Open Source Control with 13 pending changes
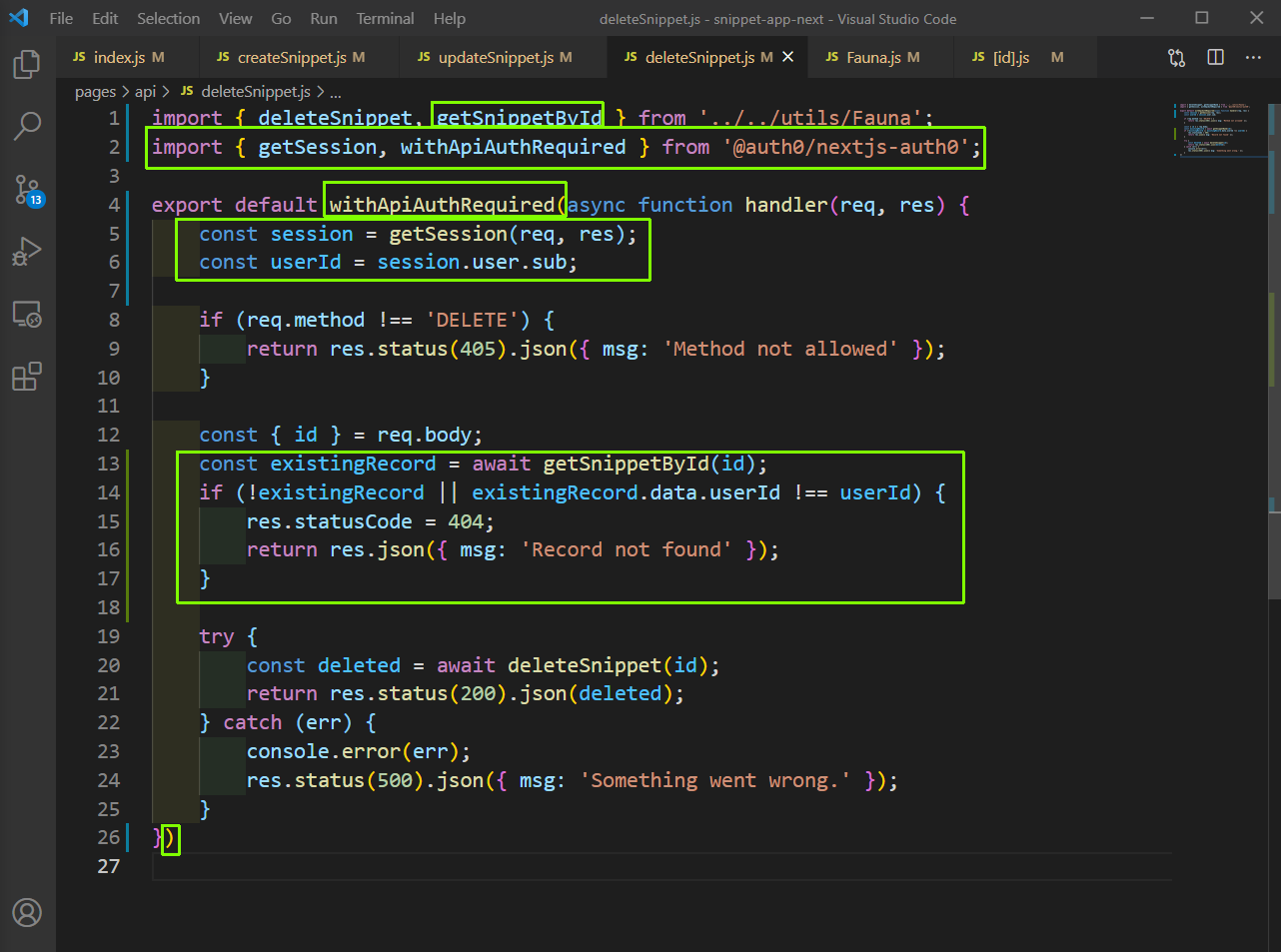This screenshot has height=952, width=1281. pyautogui.click(x=27, y=190)
